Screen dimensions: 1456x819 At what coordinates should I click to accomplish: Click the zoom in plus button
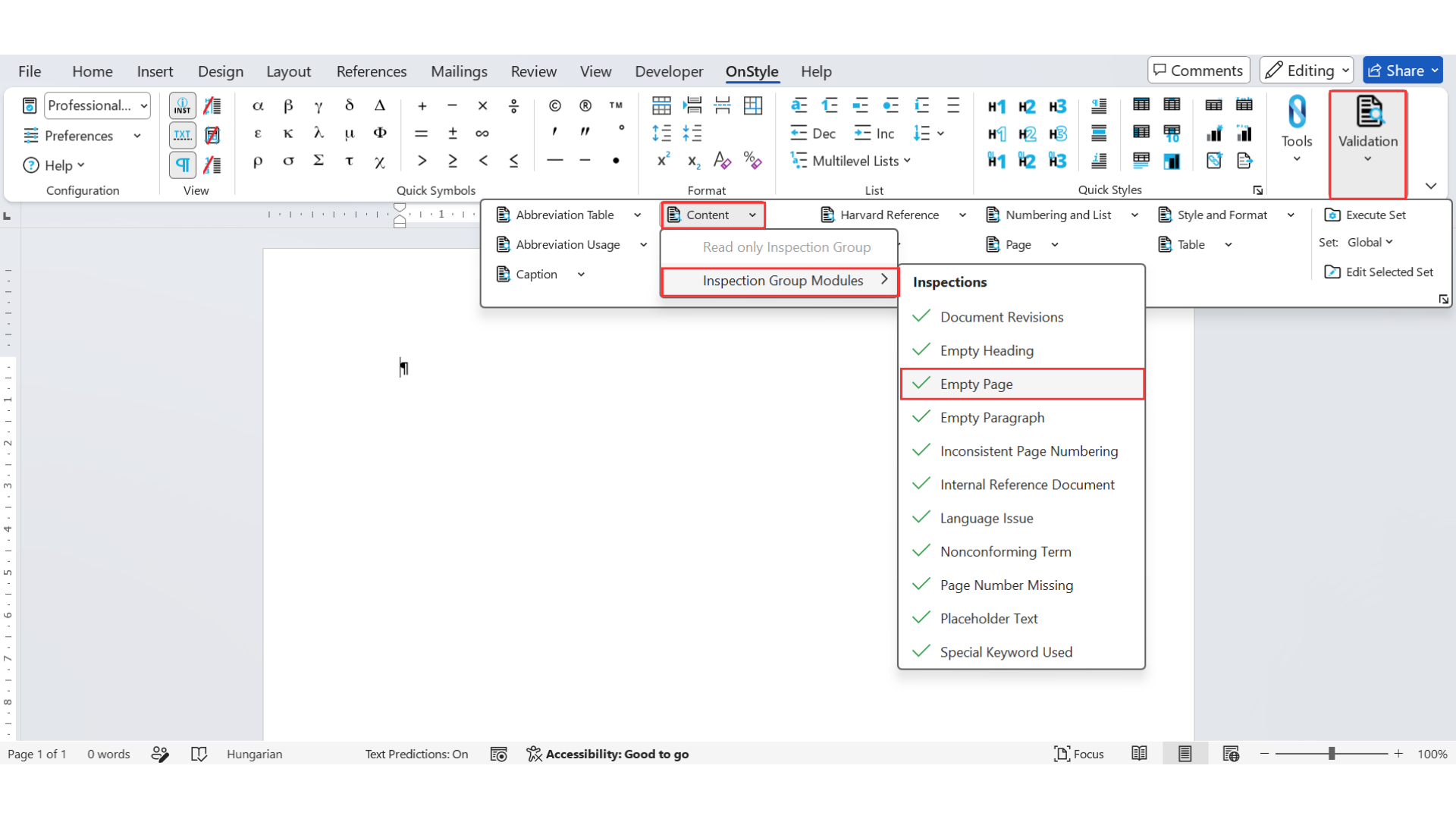pos(1398,754)
